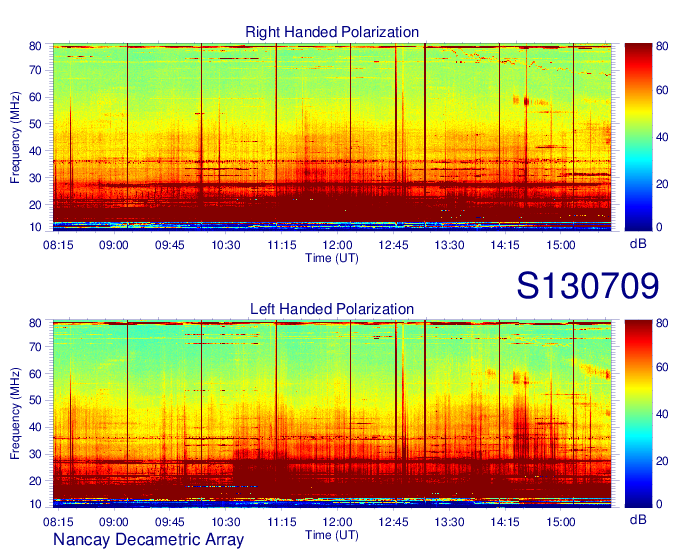Click the 'Right Handed Polarization' title

[x=332, y=32]
